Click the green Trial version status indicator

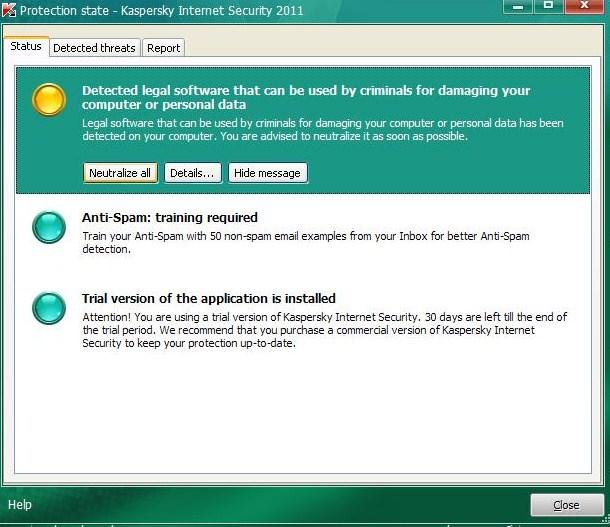click(48, 308)
